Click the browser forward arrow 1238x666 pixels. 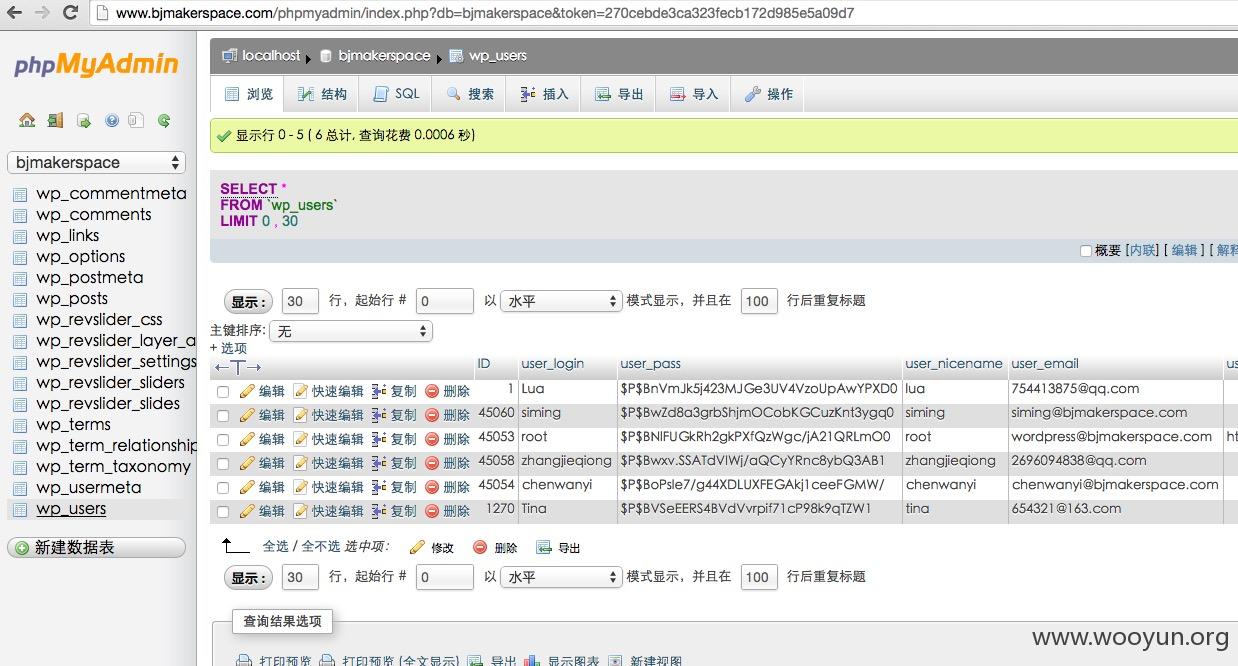coord(42,13)
